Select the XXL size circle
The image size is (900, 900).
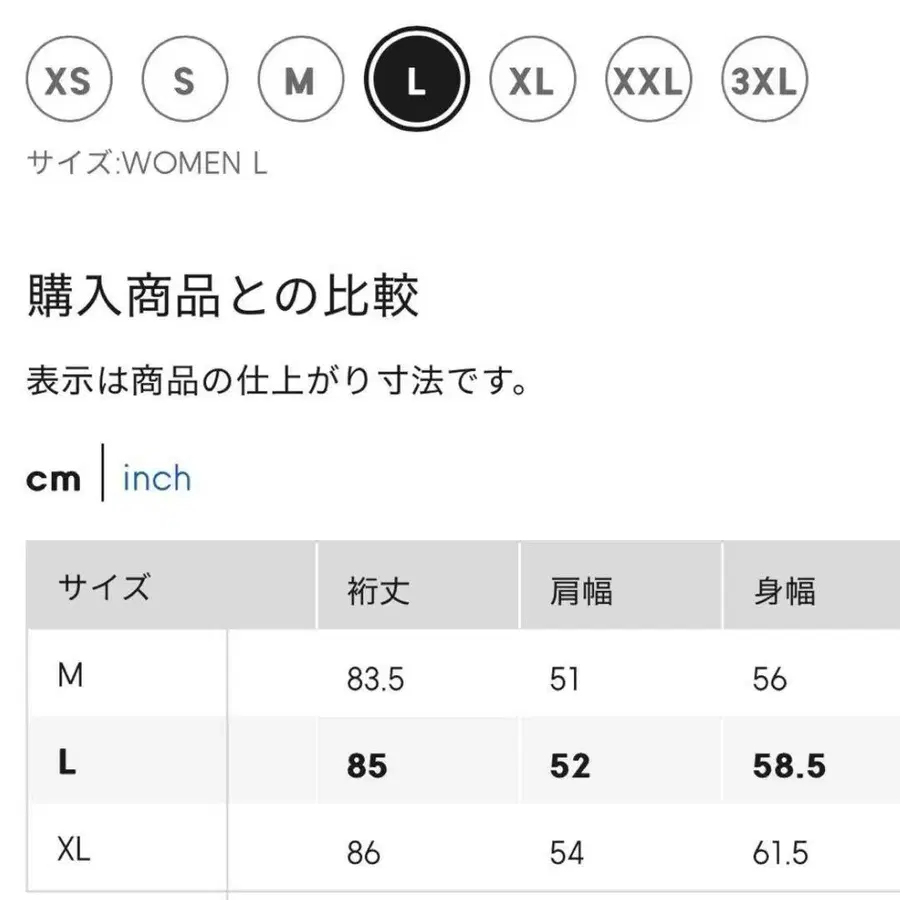649,79
